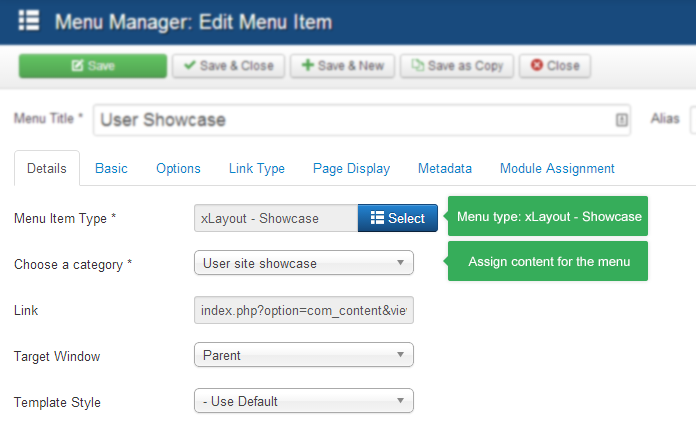This screenshot has width=696, height=448.
Task: Open the Details tab
Action: coord(47,169)
